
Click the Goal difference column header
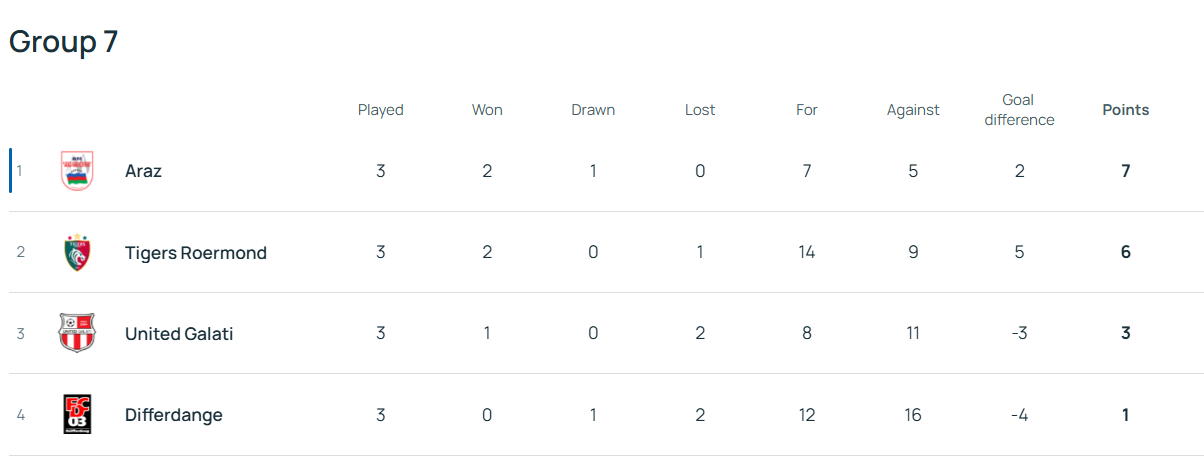pos(1019,110)
